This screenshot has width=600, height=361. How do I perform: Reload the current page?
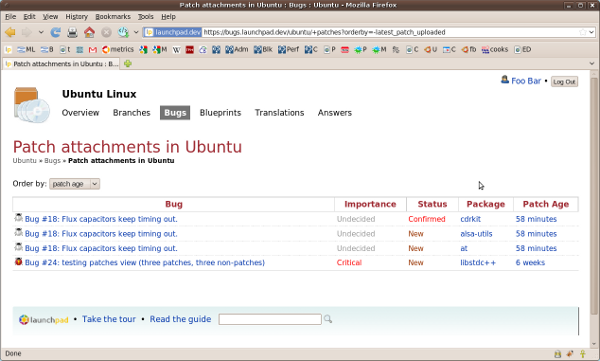pyautogui.click(x=55, y=33)
